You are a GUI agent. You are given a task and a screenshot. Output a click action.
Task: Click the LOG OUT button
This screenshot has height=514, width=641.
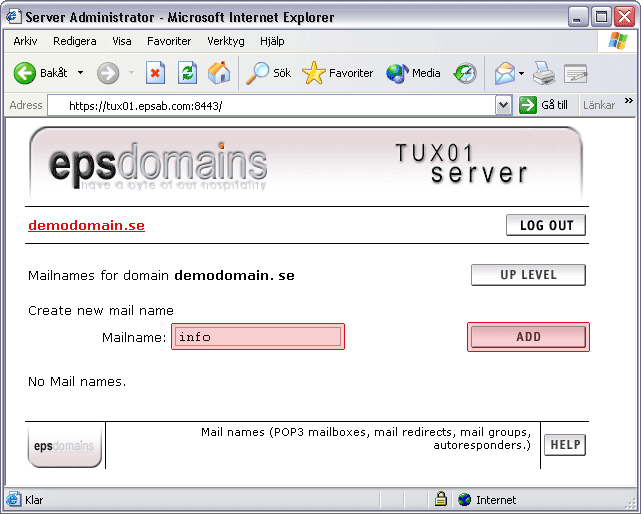tap(546, 225)
